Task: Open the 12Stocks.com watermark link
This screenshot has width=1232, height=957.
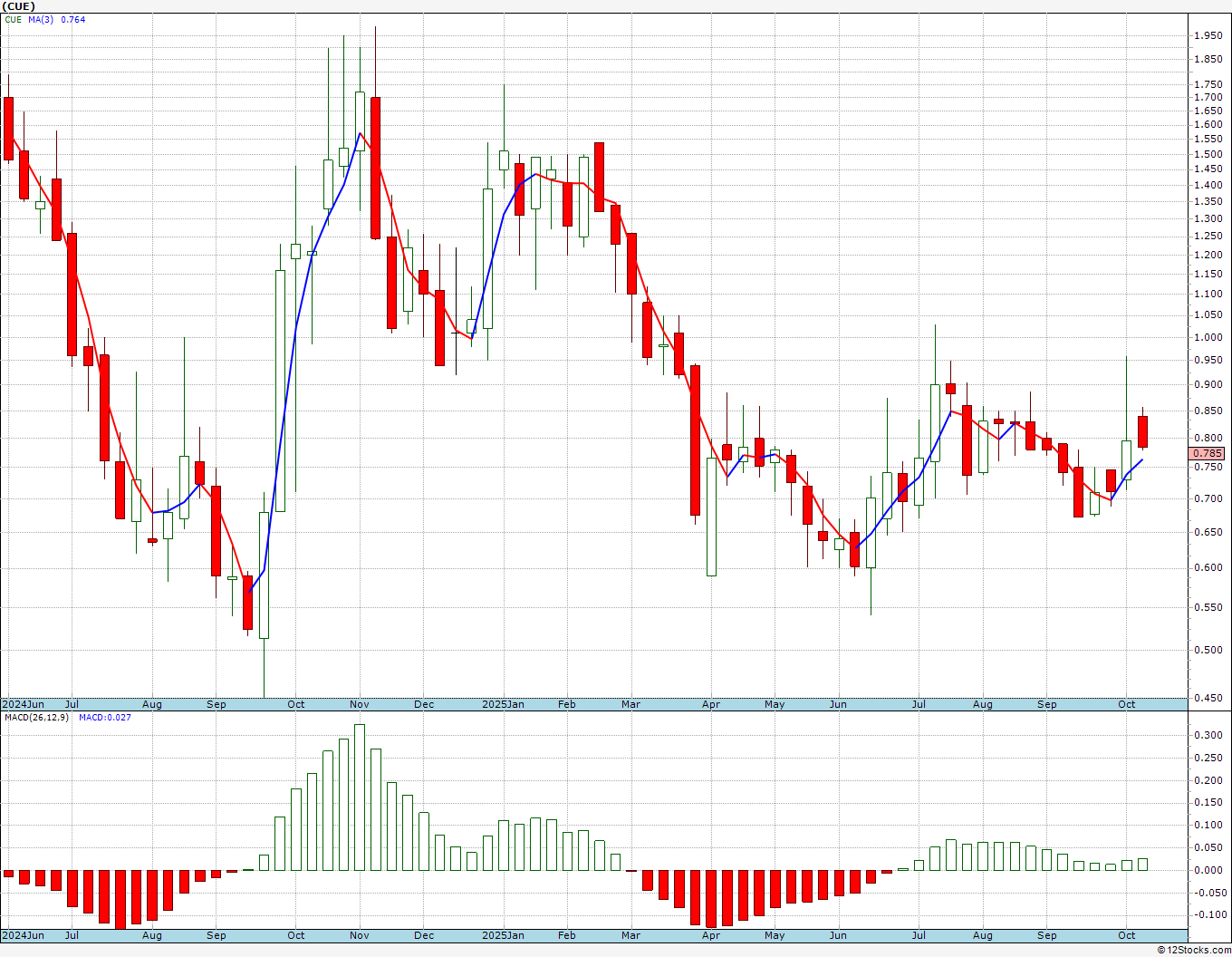Action: coord(1194,950)
